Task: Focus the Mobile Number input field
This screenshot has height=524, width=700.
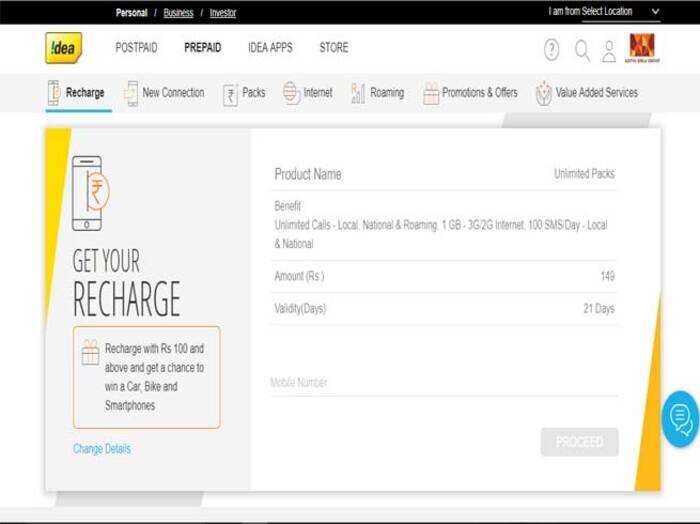Action: (444, 383)
